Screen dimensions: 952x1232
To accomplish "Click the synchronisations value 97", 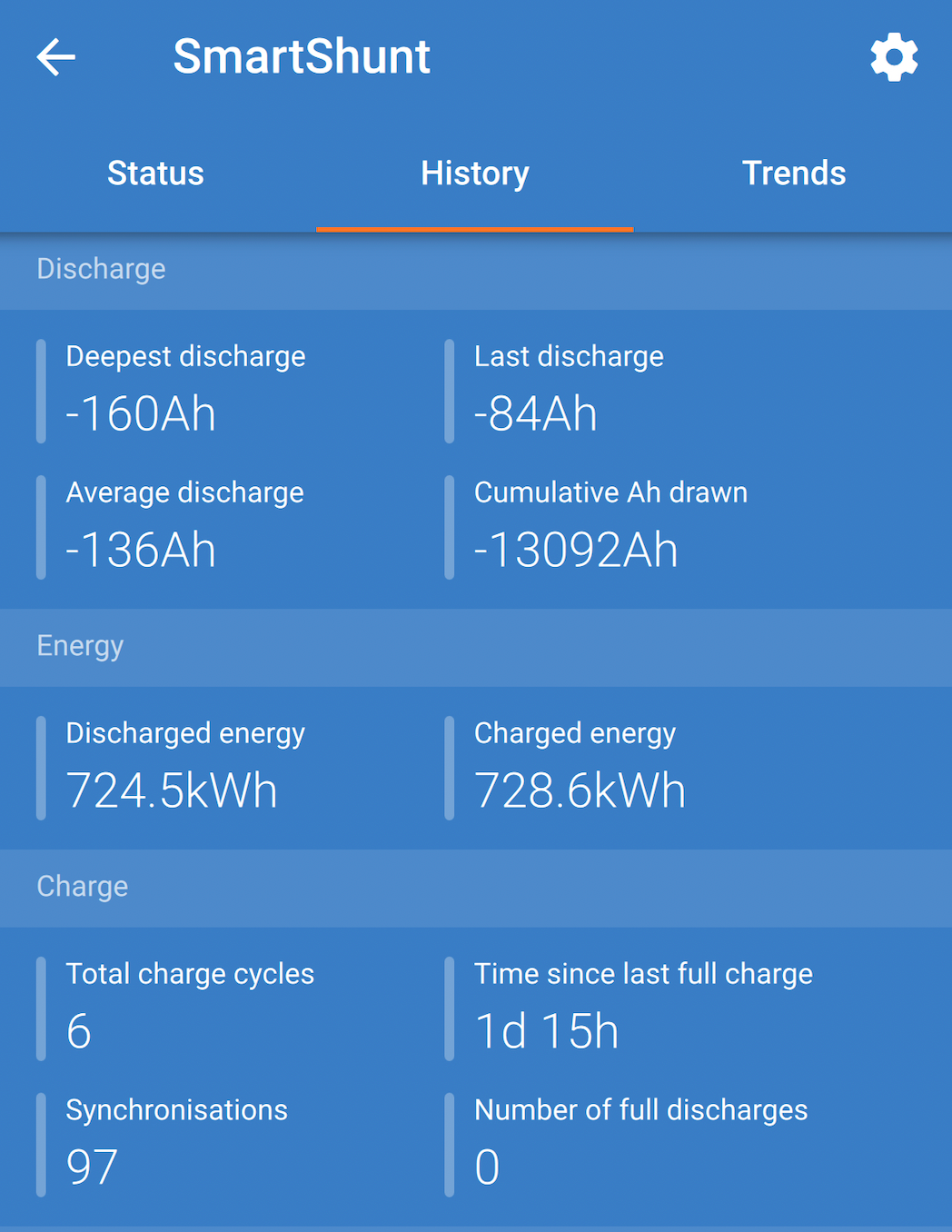I will (x=92, y=1167).
